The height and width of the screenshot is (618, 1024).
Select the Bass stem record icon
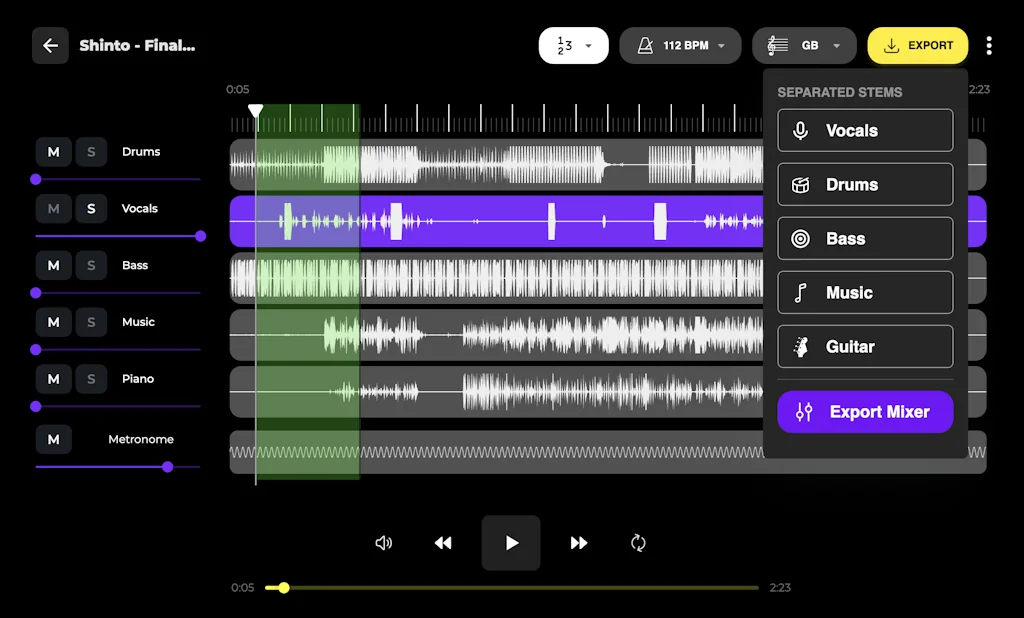coord(799,238)
